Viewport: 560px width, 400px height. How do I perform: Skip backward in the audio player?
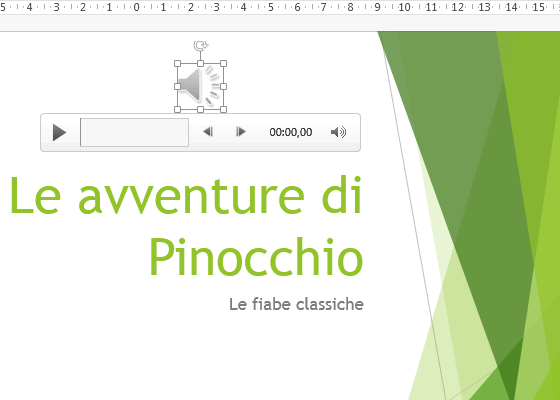click(x=208, y=132)
